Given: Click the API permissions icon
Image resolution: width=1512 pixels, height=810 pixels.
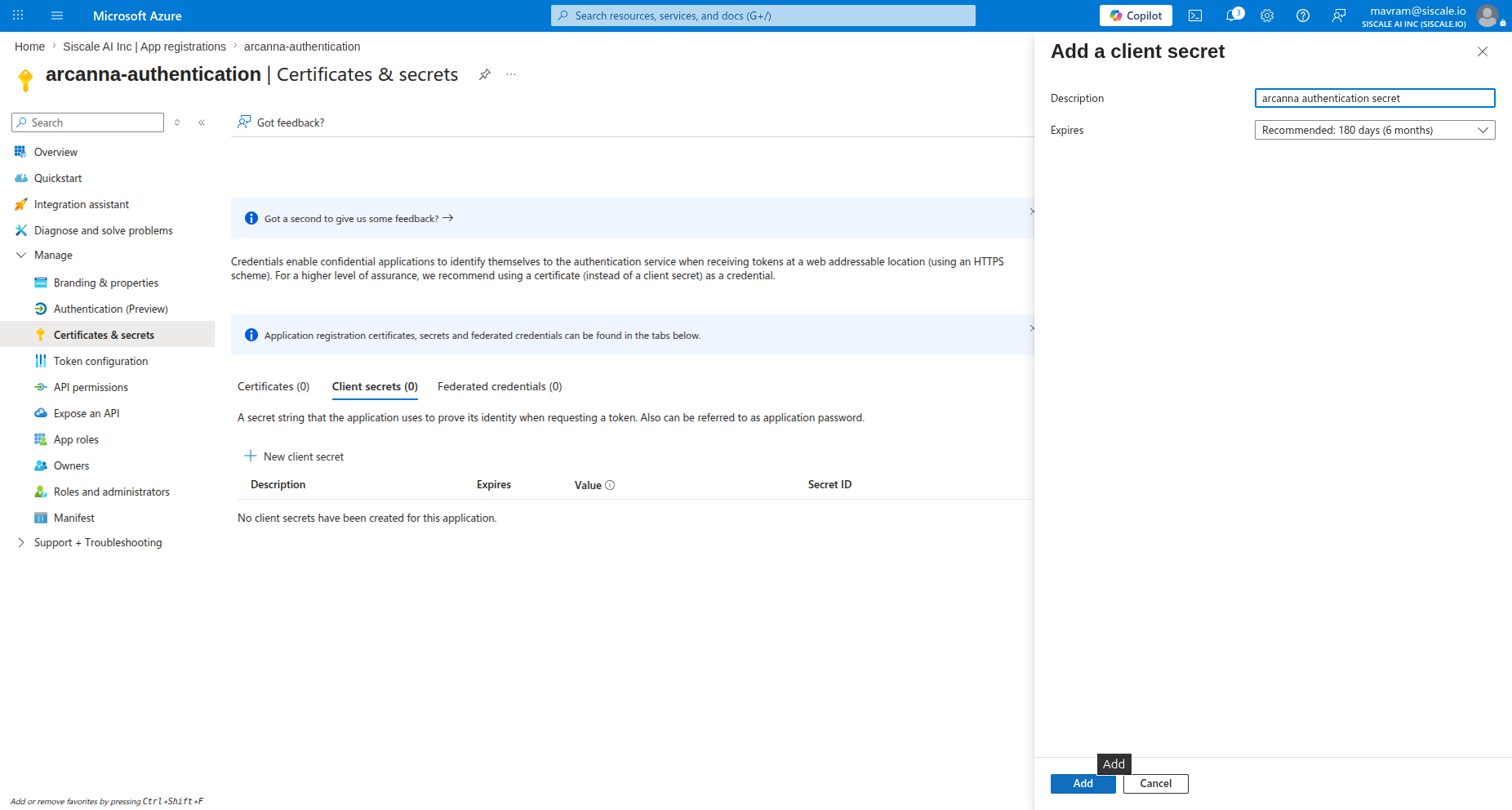Looking at the screenshot, I should point(41,387).
